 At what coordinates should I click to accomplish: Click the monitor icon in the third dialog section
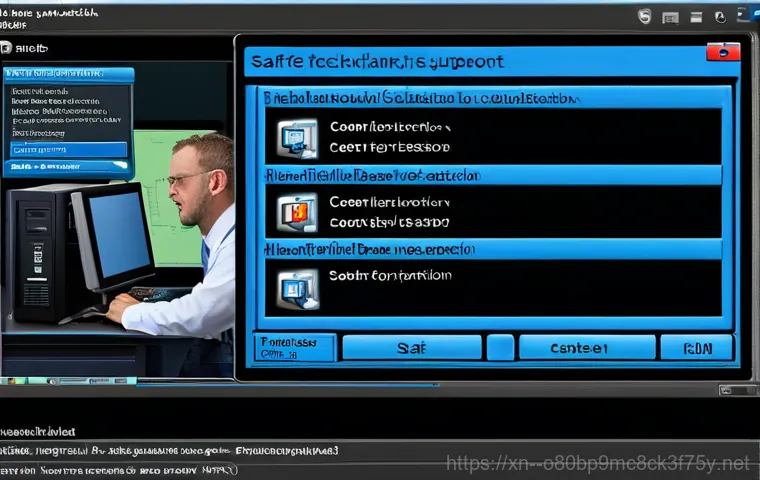click(x=298, y=286)
